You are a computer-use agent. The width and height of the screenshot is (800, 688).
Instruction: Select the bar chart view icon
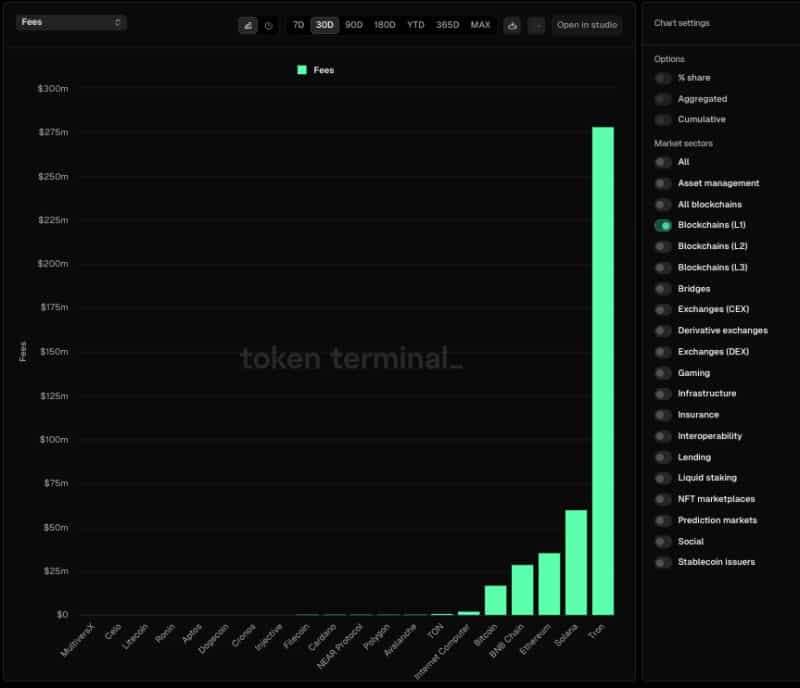pyautogui.click(x=248, y=25)
